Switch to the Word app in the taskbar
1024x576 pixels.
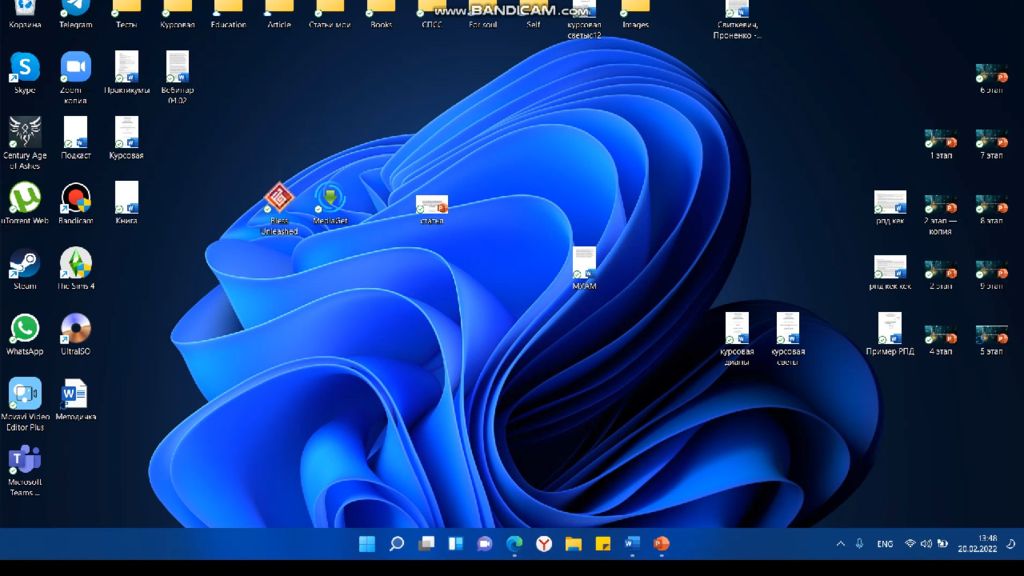[x=632, y=544]
